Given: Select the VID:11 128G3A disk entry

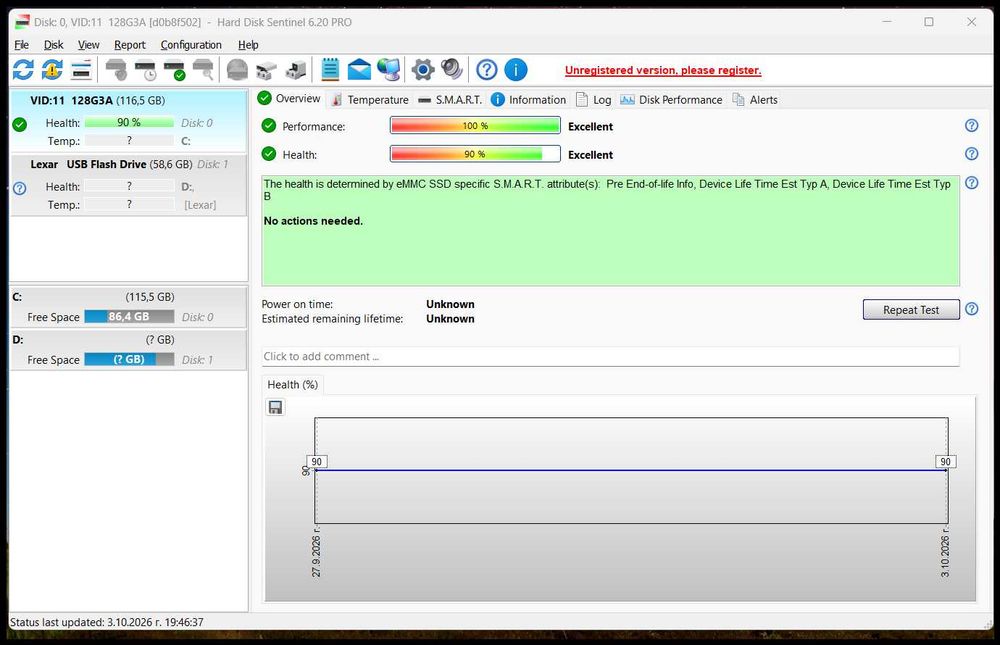Looking at the screenshot, I should 129,120.
